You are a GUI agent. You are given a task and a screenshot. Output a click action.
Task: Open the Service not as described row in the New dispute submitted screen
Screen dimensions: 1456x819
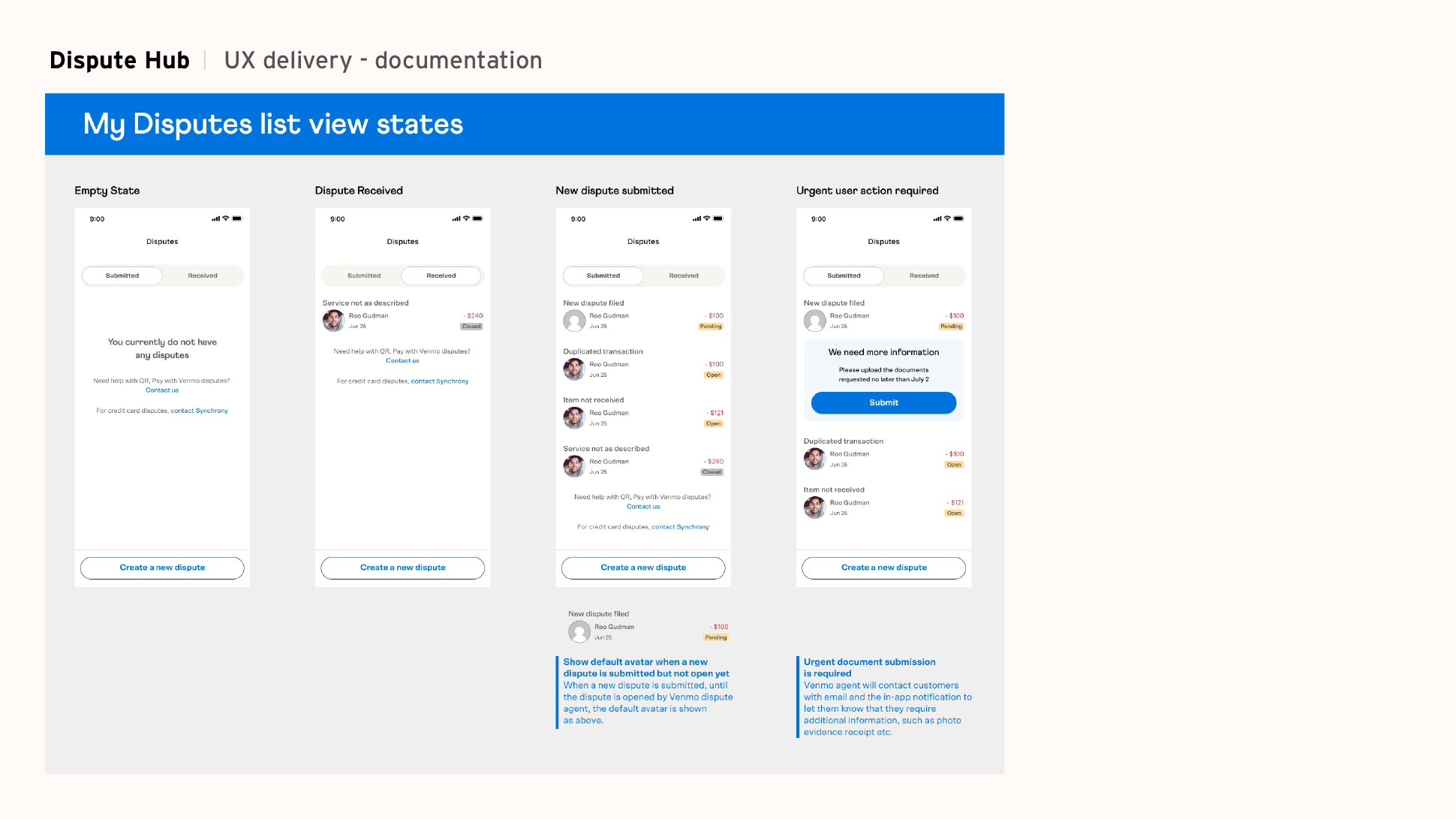coord(642,461)
